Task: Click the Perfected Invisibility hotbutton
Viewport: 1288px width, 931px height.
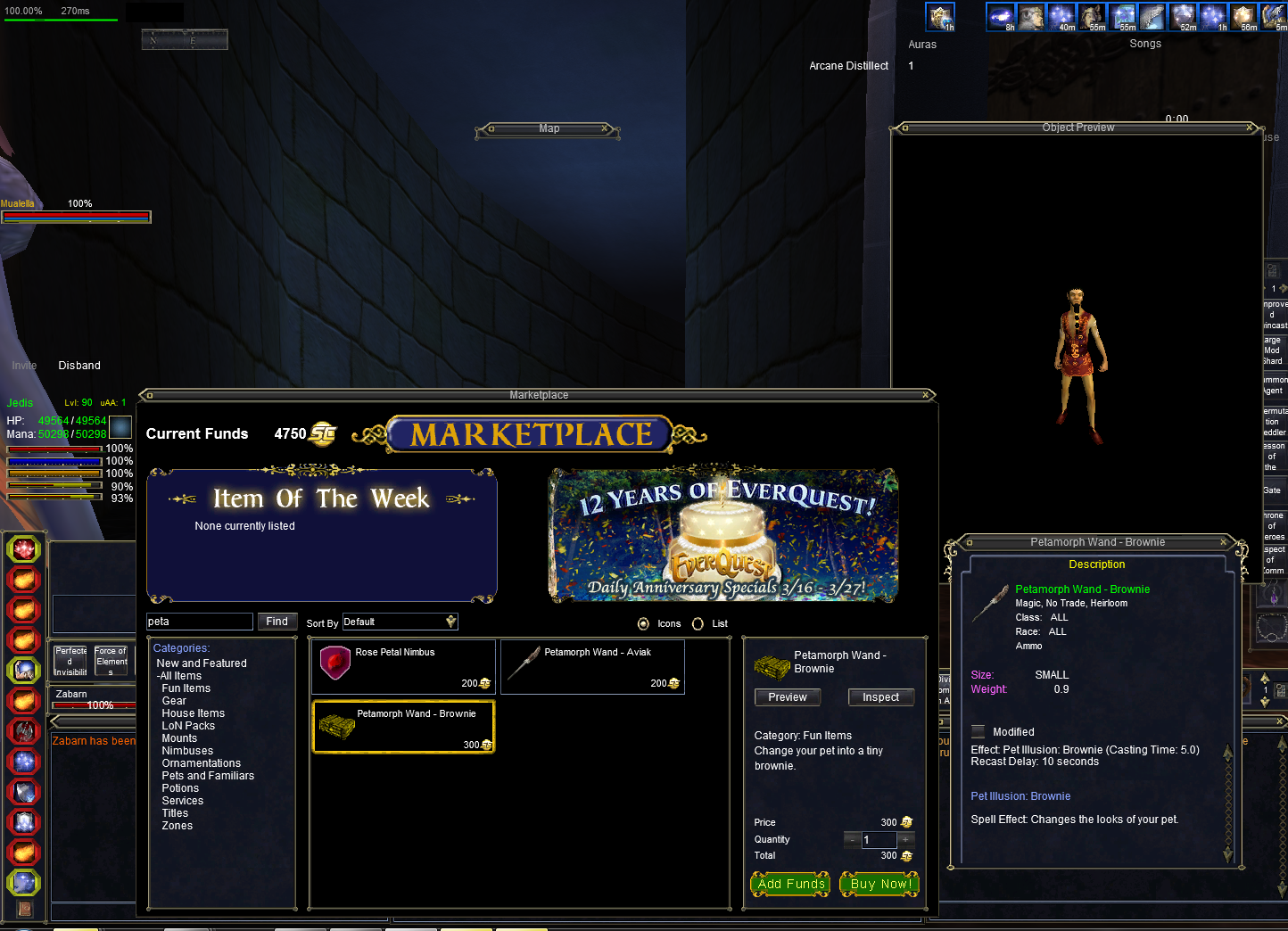Action: [70, 662]
